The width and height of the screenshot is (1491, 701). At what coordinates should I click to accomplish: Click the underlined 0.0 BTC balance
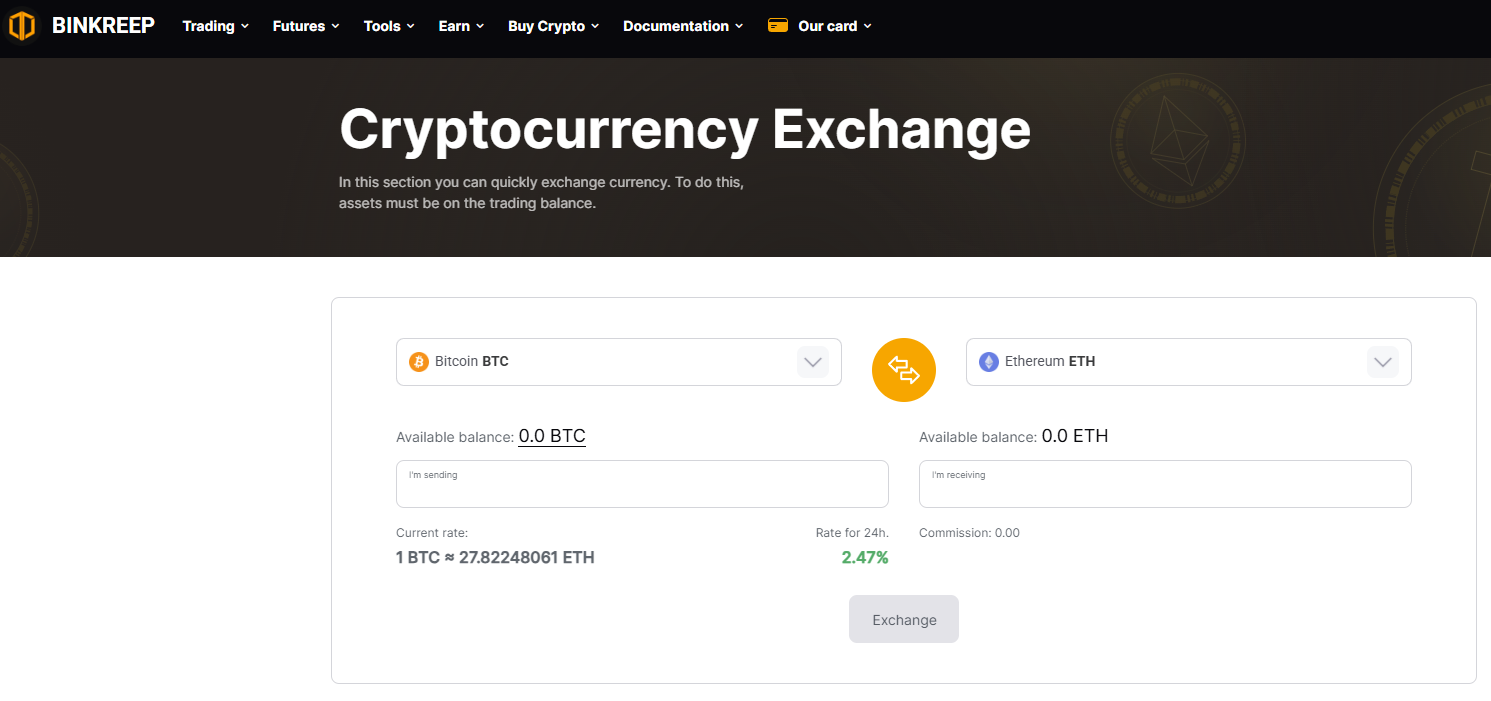[552, 436]
